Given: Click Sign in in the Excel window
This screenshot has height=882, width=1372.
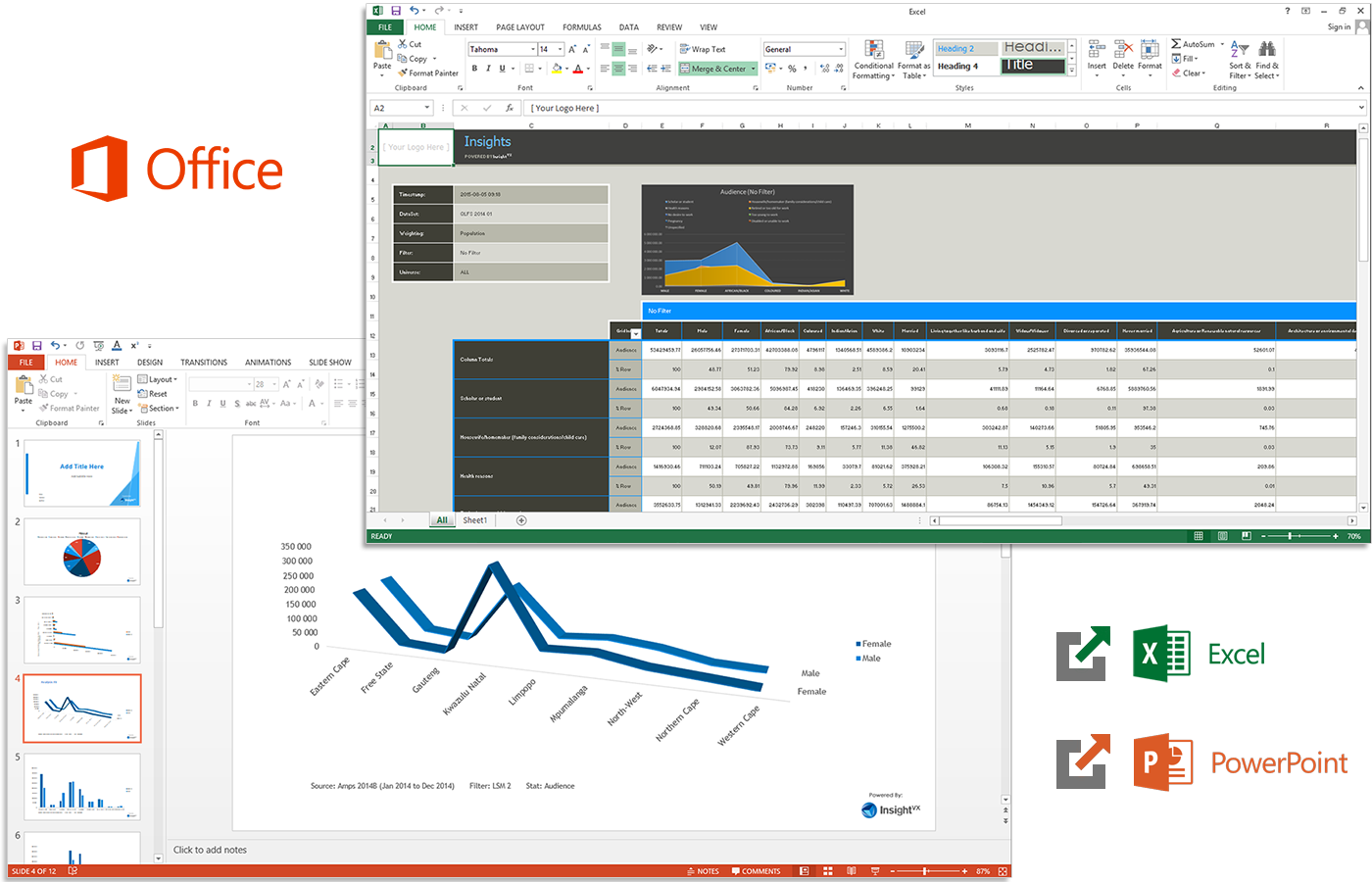Looking at the screenshot, I should [1339, 27].
